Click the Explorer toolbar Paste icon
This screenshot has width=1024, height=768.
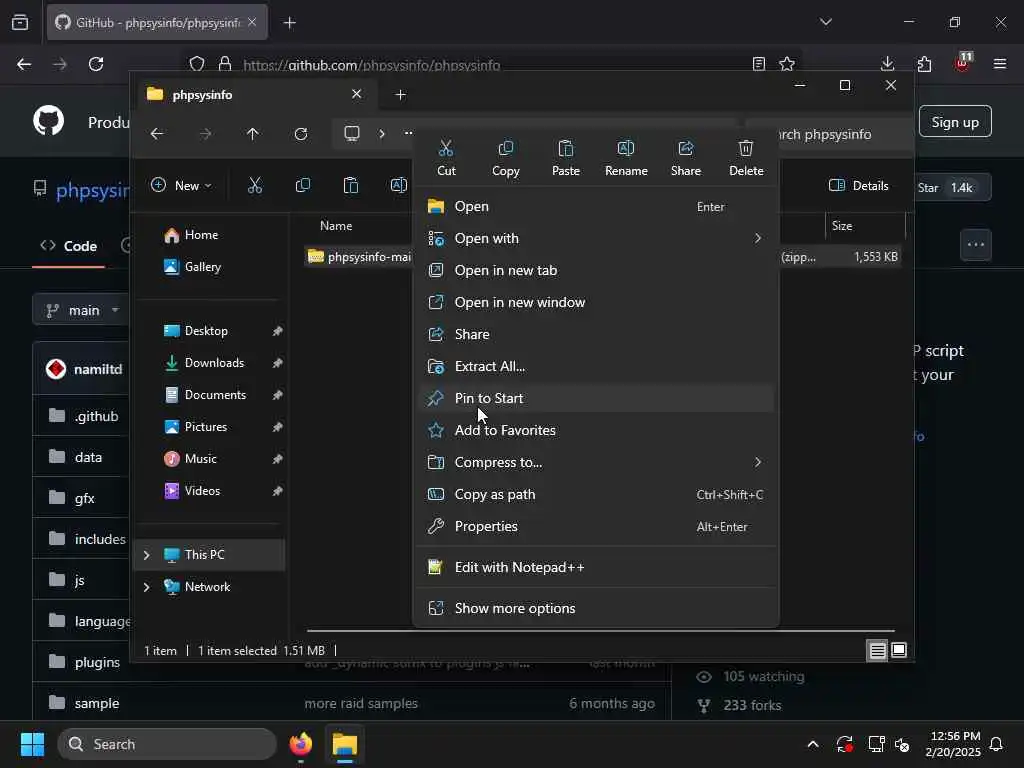(x=351, y=186)
